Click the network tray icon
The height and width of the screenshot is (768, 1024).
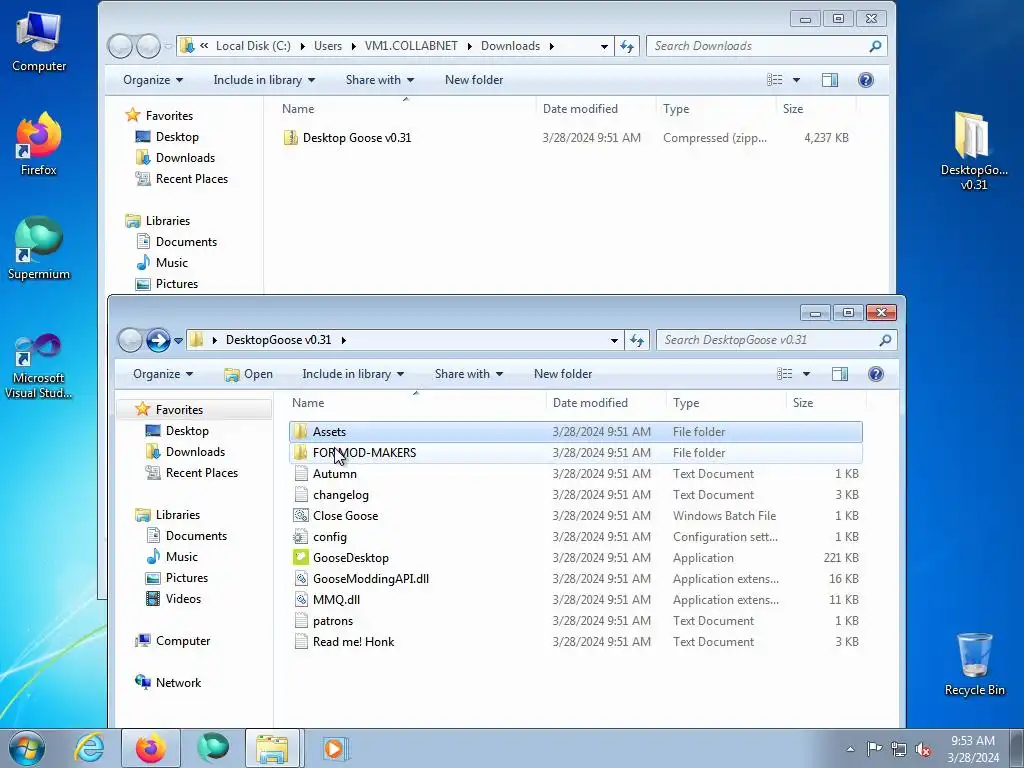pos(899,750)
